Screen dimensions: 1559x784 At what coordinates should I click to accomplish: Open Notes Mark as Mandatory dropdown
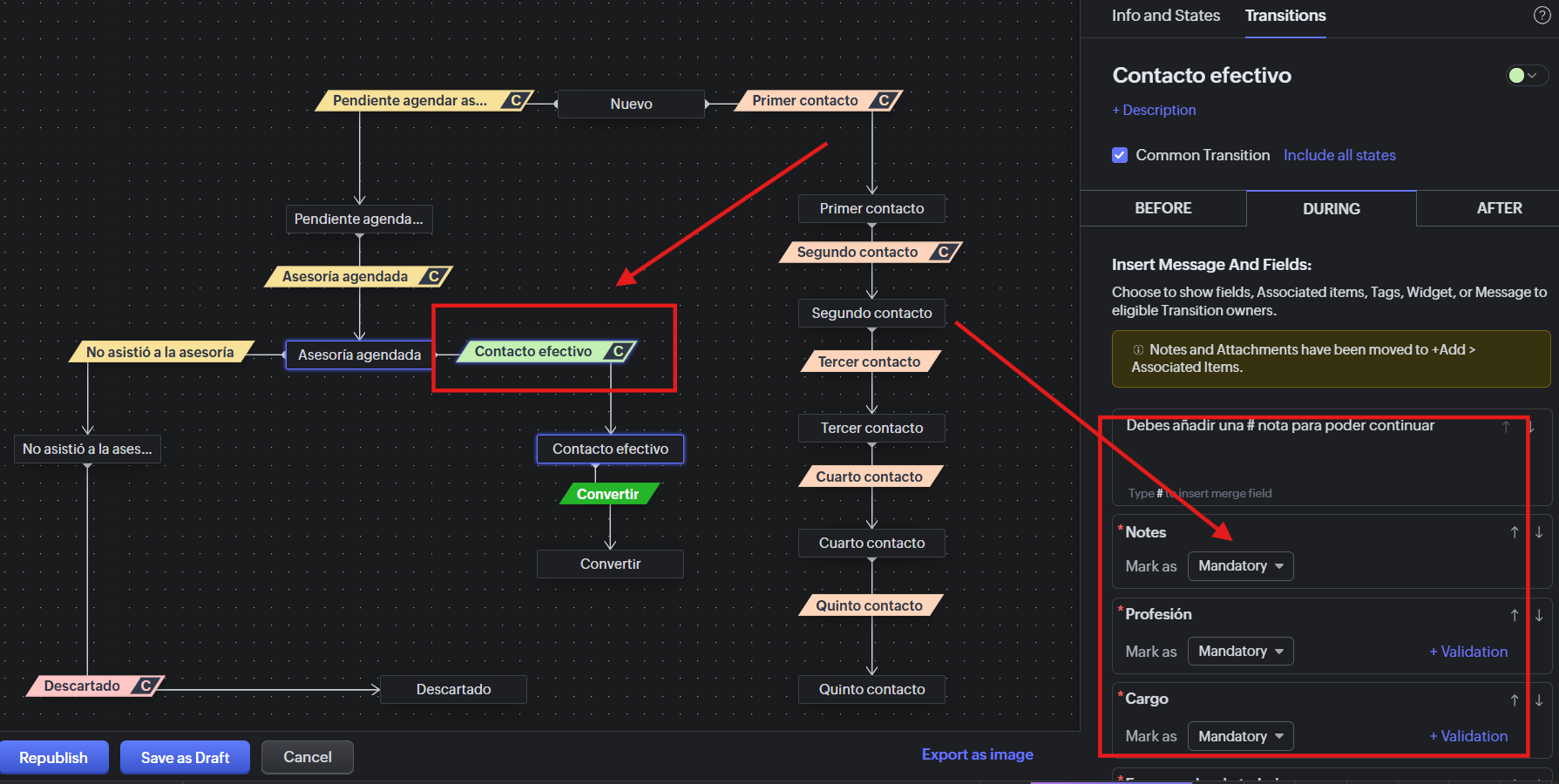(1240, 566)
